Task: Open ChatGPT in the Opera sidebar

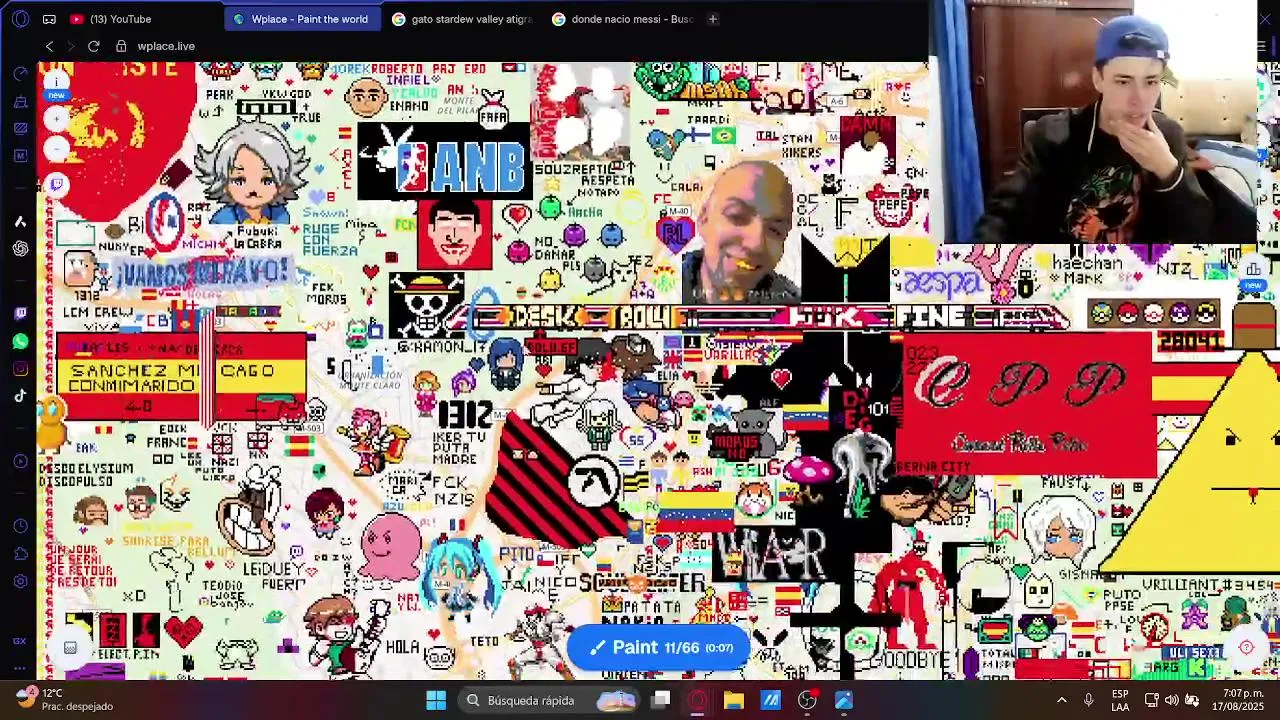Action: click(x=20, y=248)
